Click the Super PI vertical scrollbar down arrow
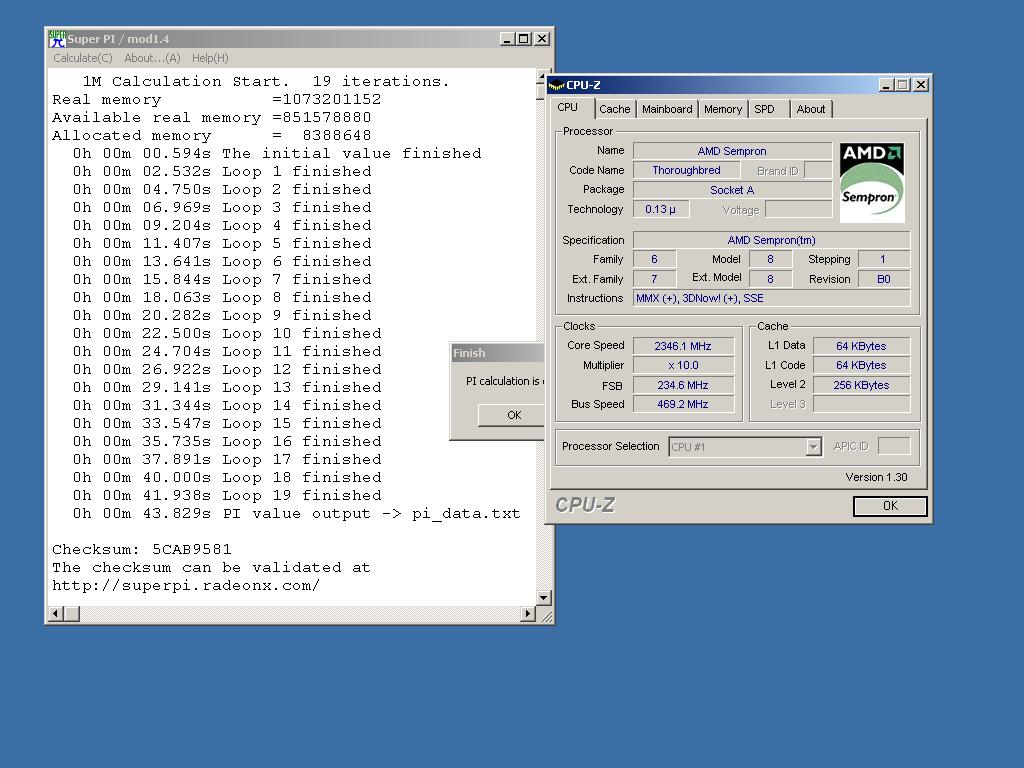1024x768 pixels. 543,598
